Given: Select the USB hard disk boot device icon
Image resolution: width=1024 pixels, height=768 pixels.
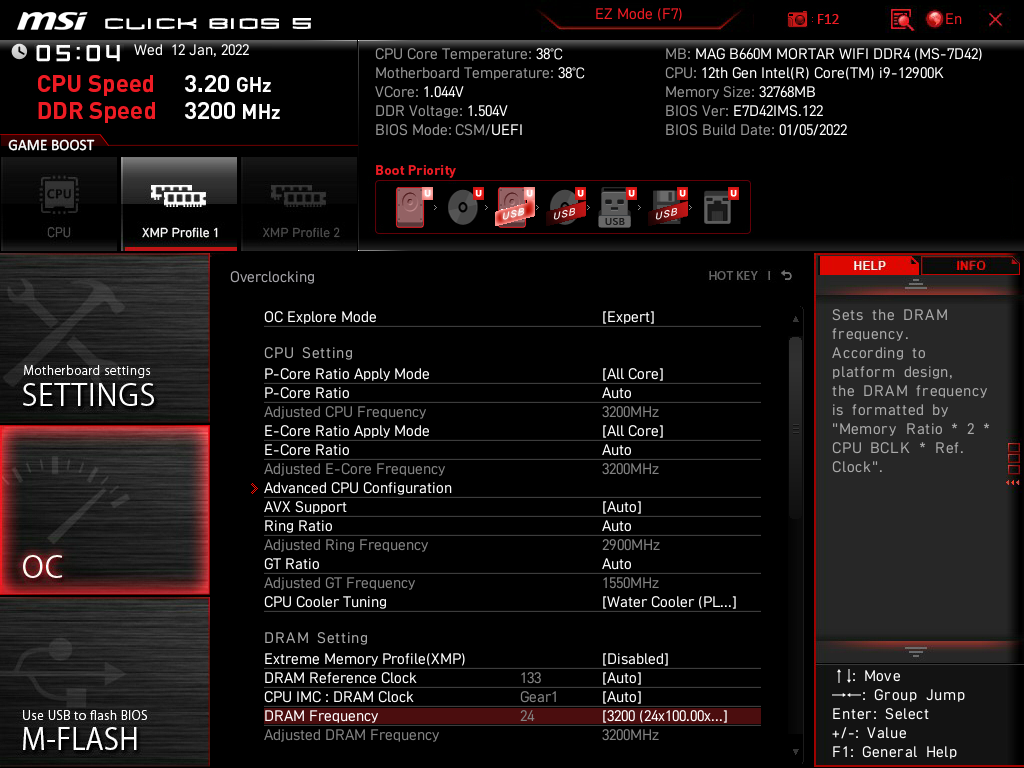Looking at the screenshot, I should pos(515,207).
